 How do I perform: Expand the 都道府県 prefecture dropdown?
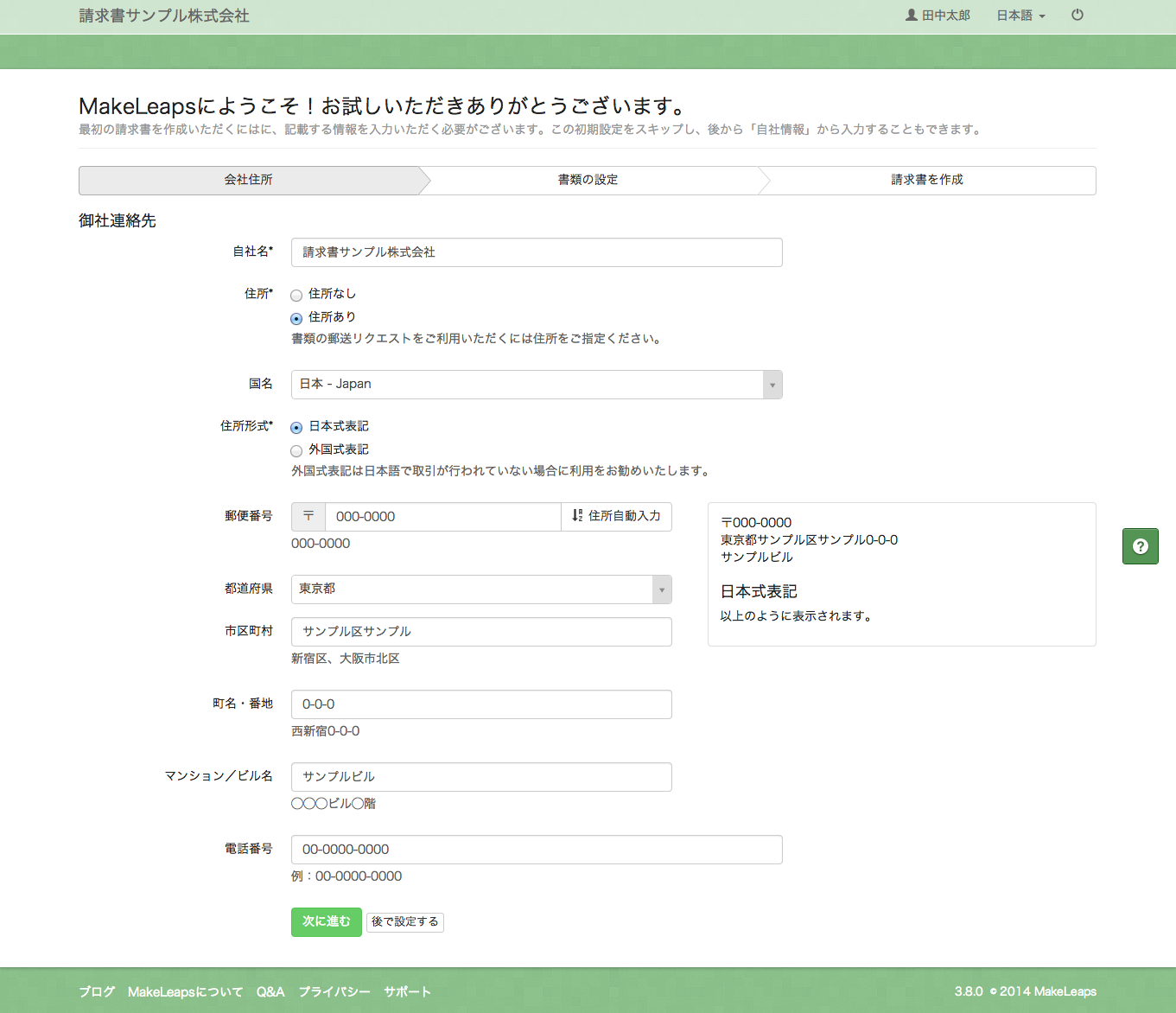coord(481,589)
